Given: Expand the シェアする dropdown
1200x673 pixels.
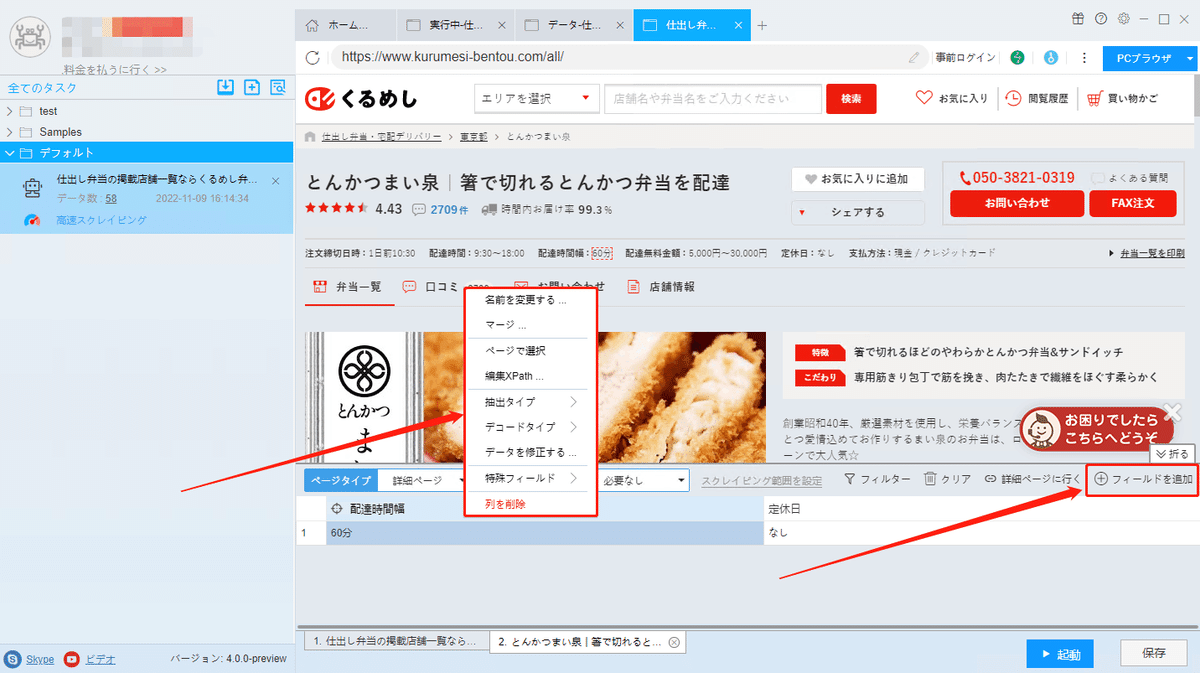Looking at the screenshot, I should (858, 212).
